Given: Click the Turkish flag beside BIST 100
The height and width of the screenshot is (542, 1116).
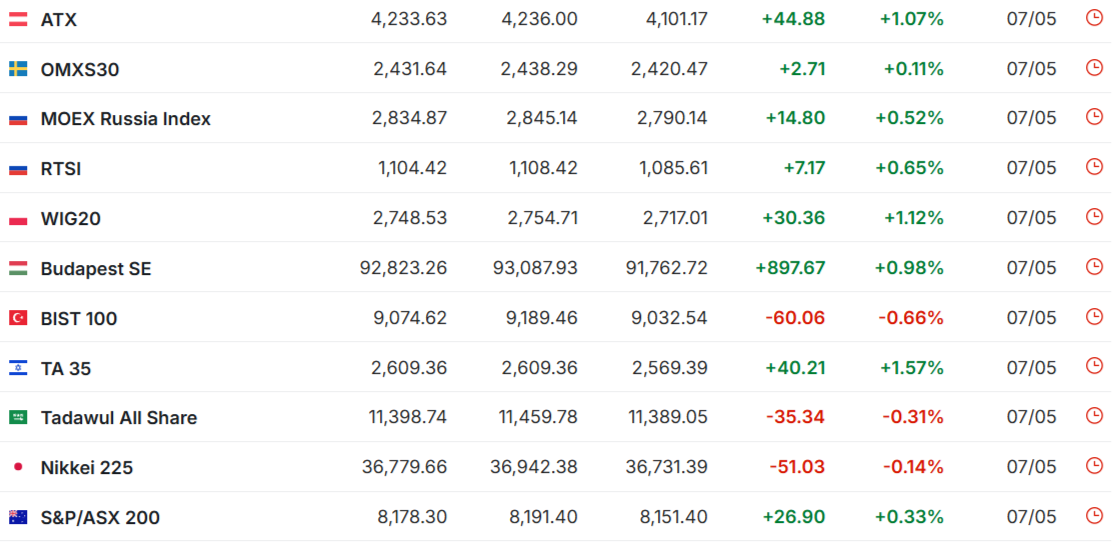Looking at the screenshot, I should (18, 318).
